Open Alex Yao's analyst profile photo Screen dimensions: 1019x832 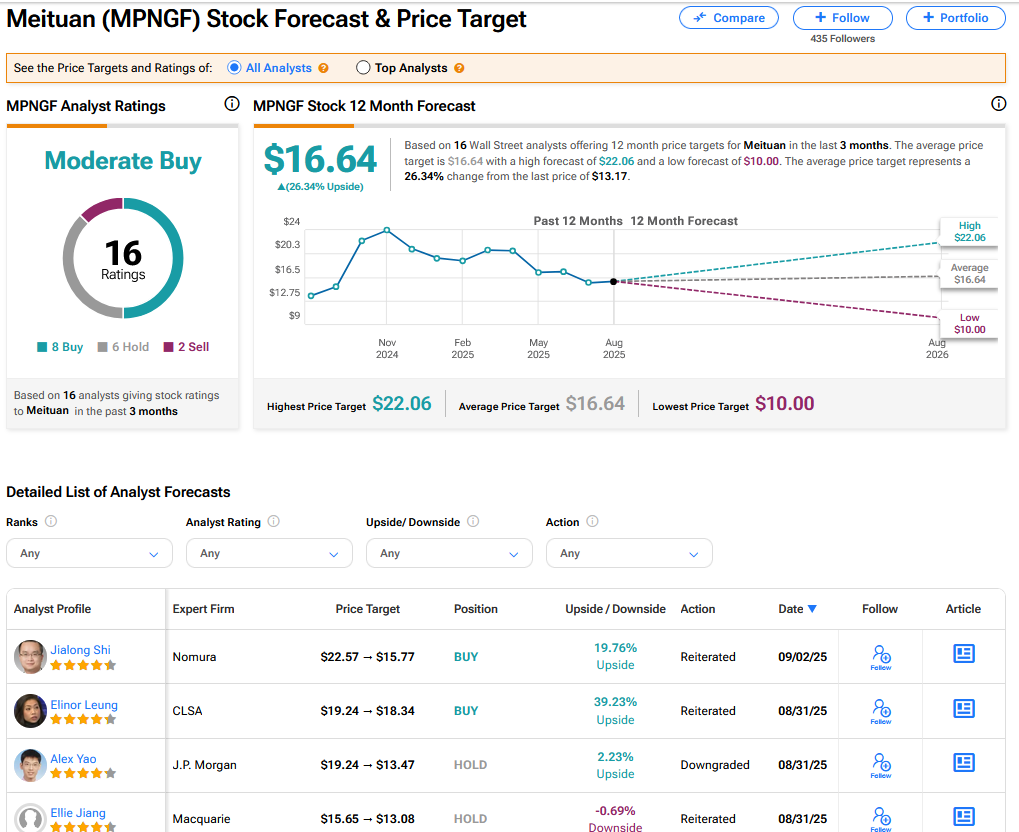tap(30, 765)
